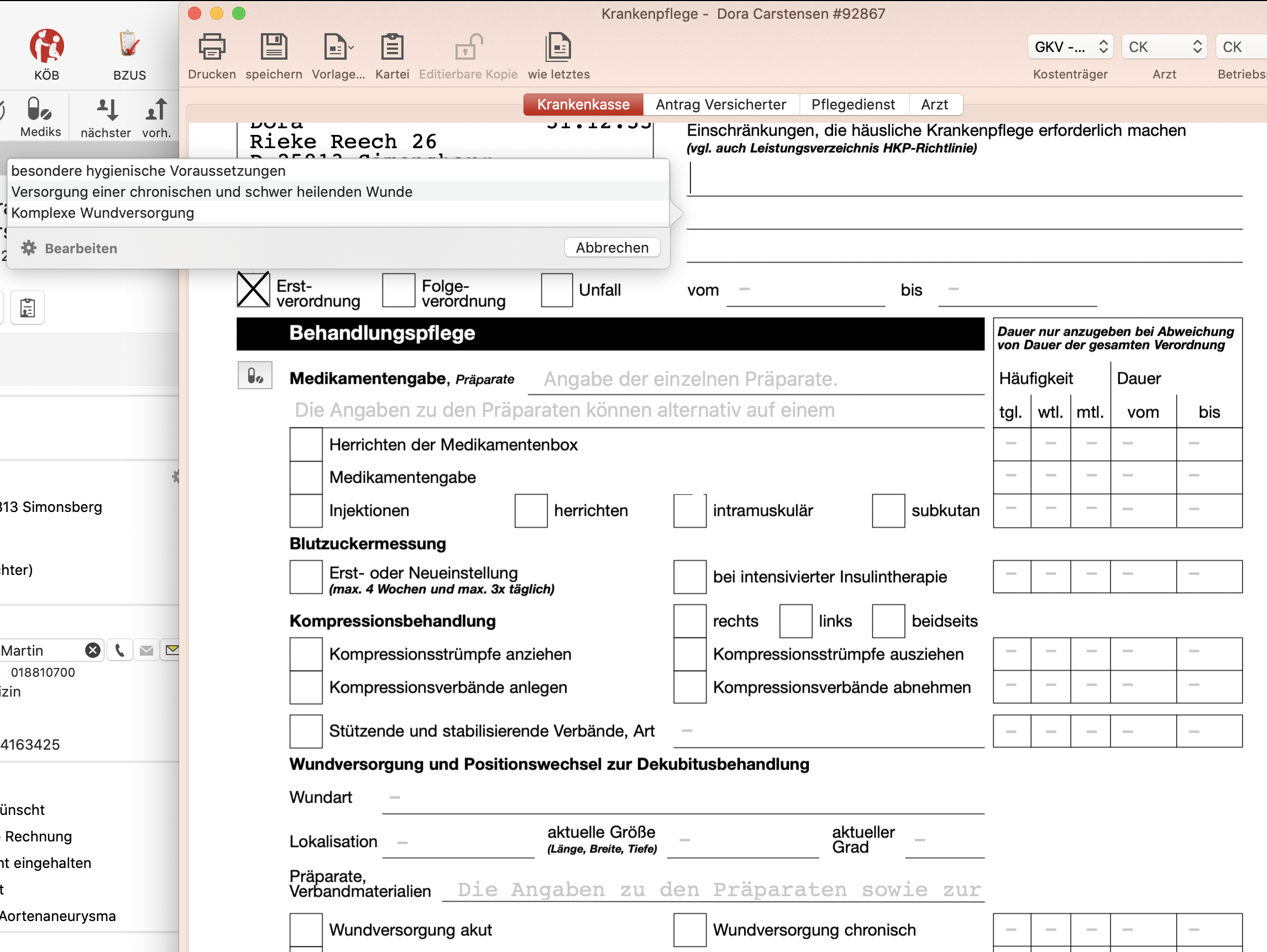1267x952 pixels.
Task: Click the gear icon beside Bearbeiten
Action: [29, 248]
